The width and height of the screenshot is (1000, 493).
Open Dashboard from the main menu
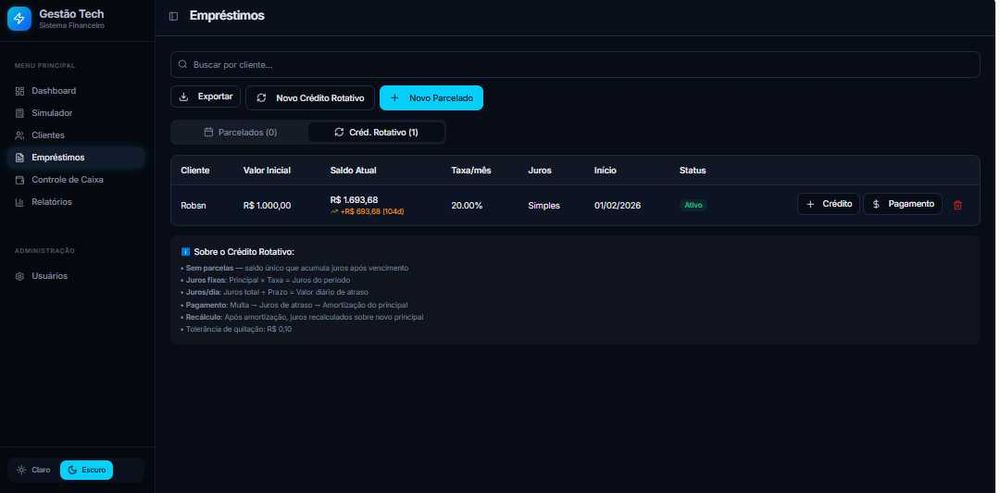76,91
